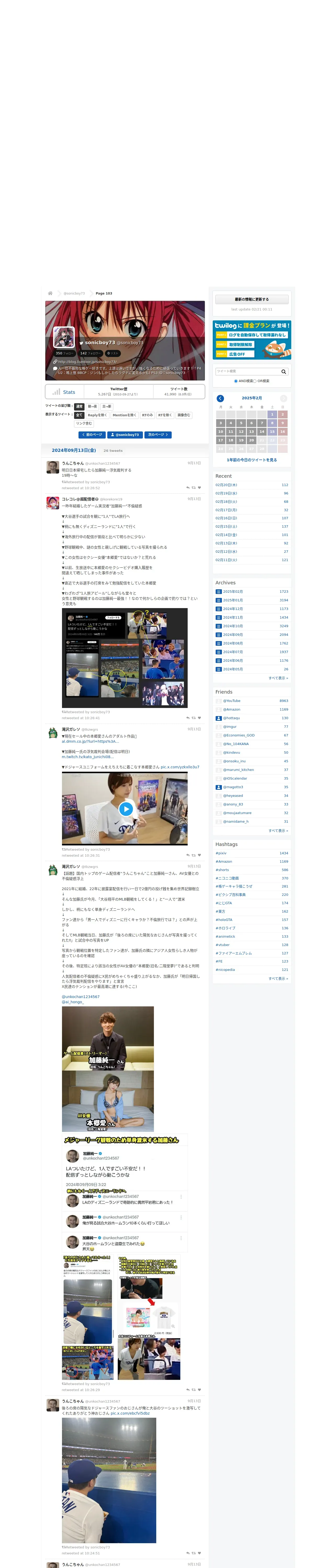Toggle the RTを除く filter
The width and height of the screenshot is (336, 1568).
click(x=165, y=415)
